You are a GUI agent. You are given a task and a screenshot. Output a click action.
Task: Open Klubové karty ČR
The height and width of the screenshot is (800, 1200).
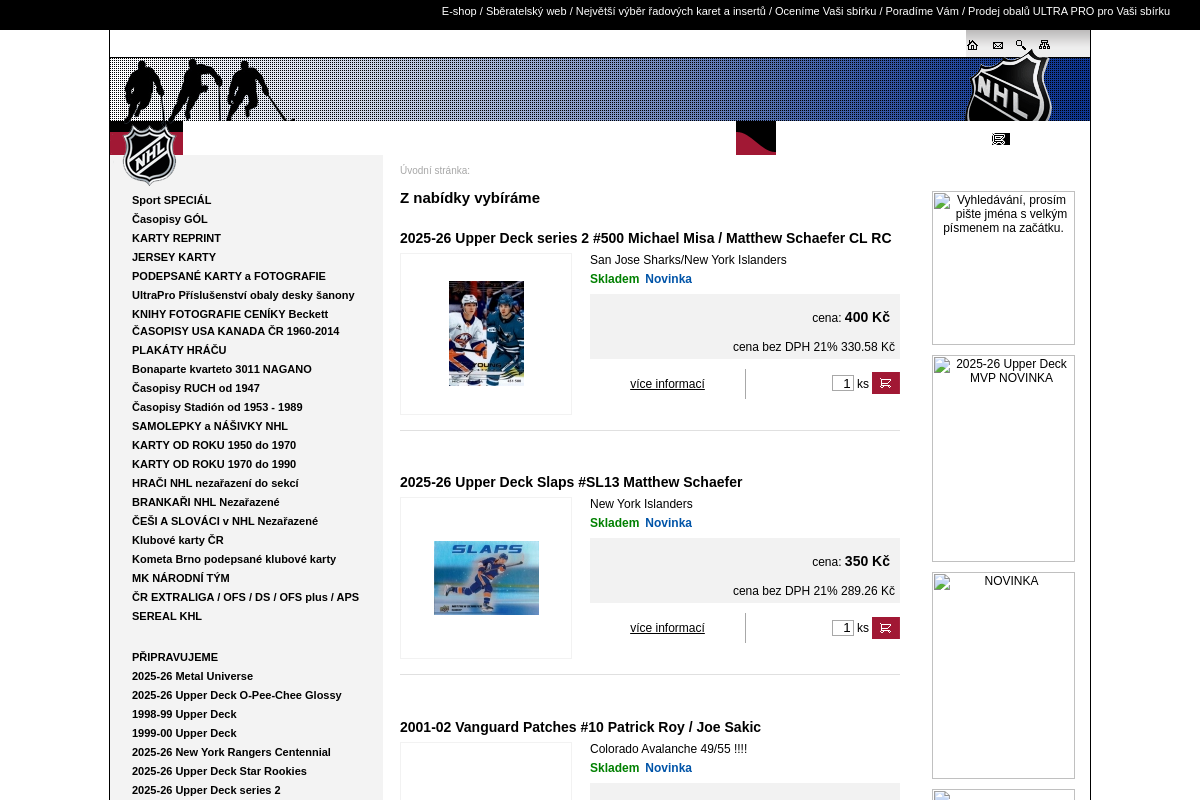[x=178, y=540]
